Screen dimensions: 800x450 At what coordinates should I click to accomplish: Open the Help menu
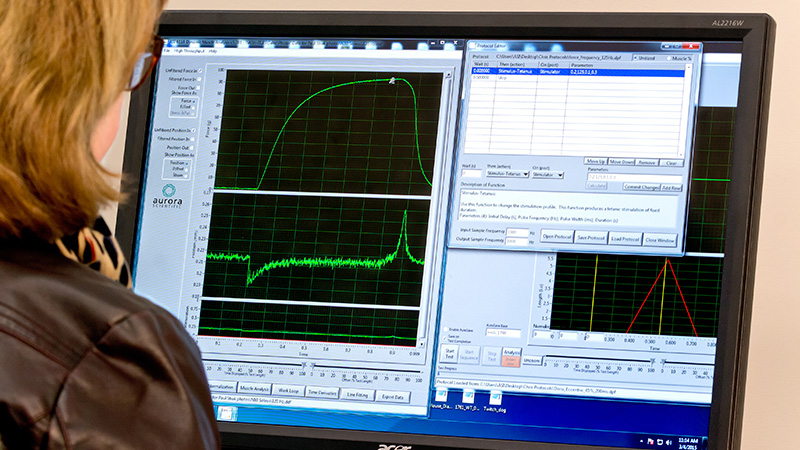point(213,51)
